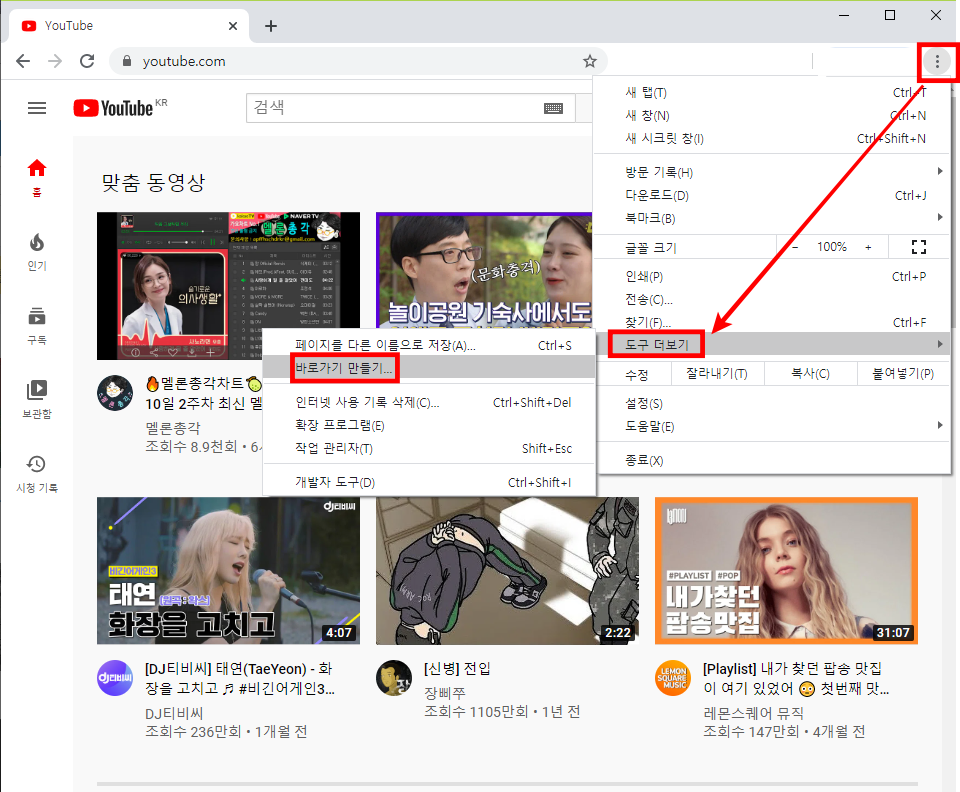960x792 pixels.
Task: Open the 태연 화장을 고치고 video thumbnail
Action: coord(228,570)
